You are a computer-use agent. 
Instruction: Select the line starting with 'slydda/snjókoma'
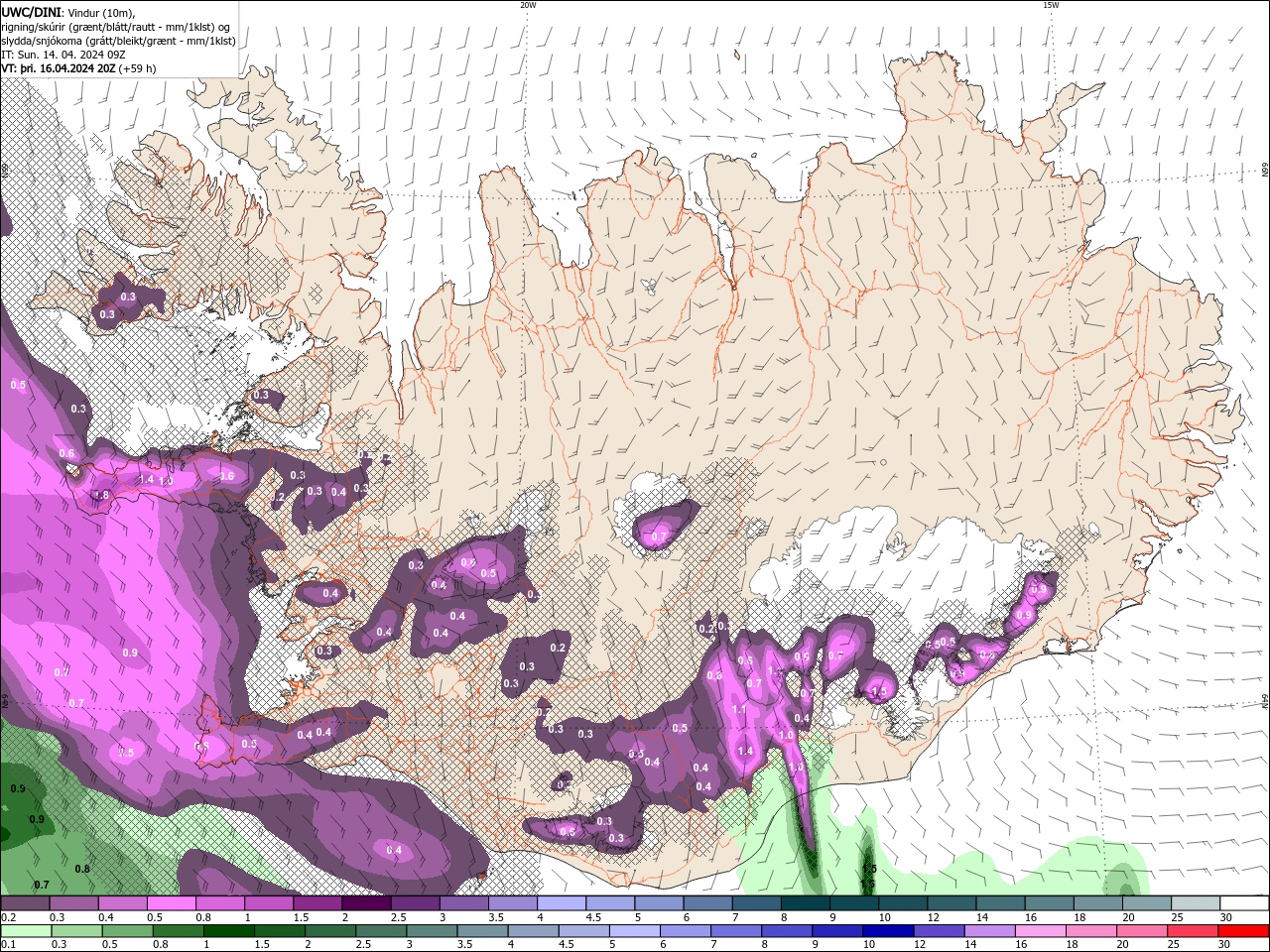pos(118,41)
